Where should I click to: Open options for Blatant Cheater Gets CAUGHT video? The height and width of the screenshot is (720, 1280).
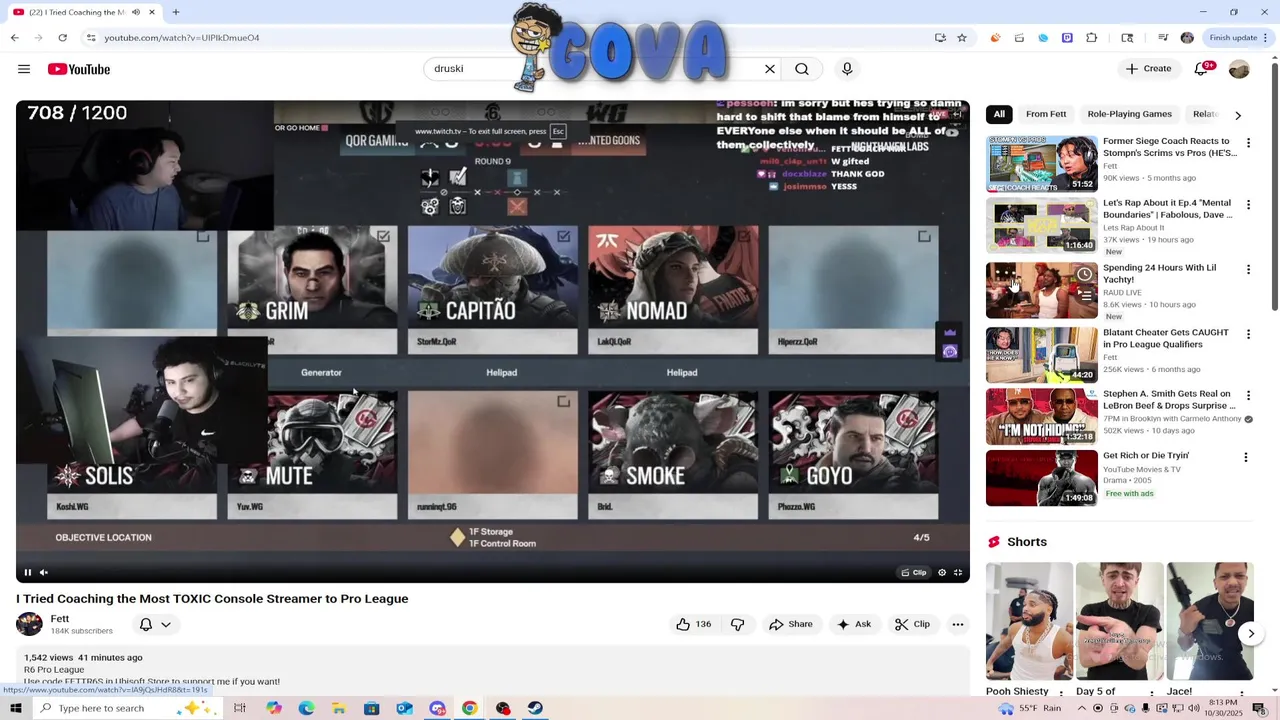pyautogui.click(x=1248, y=334)
